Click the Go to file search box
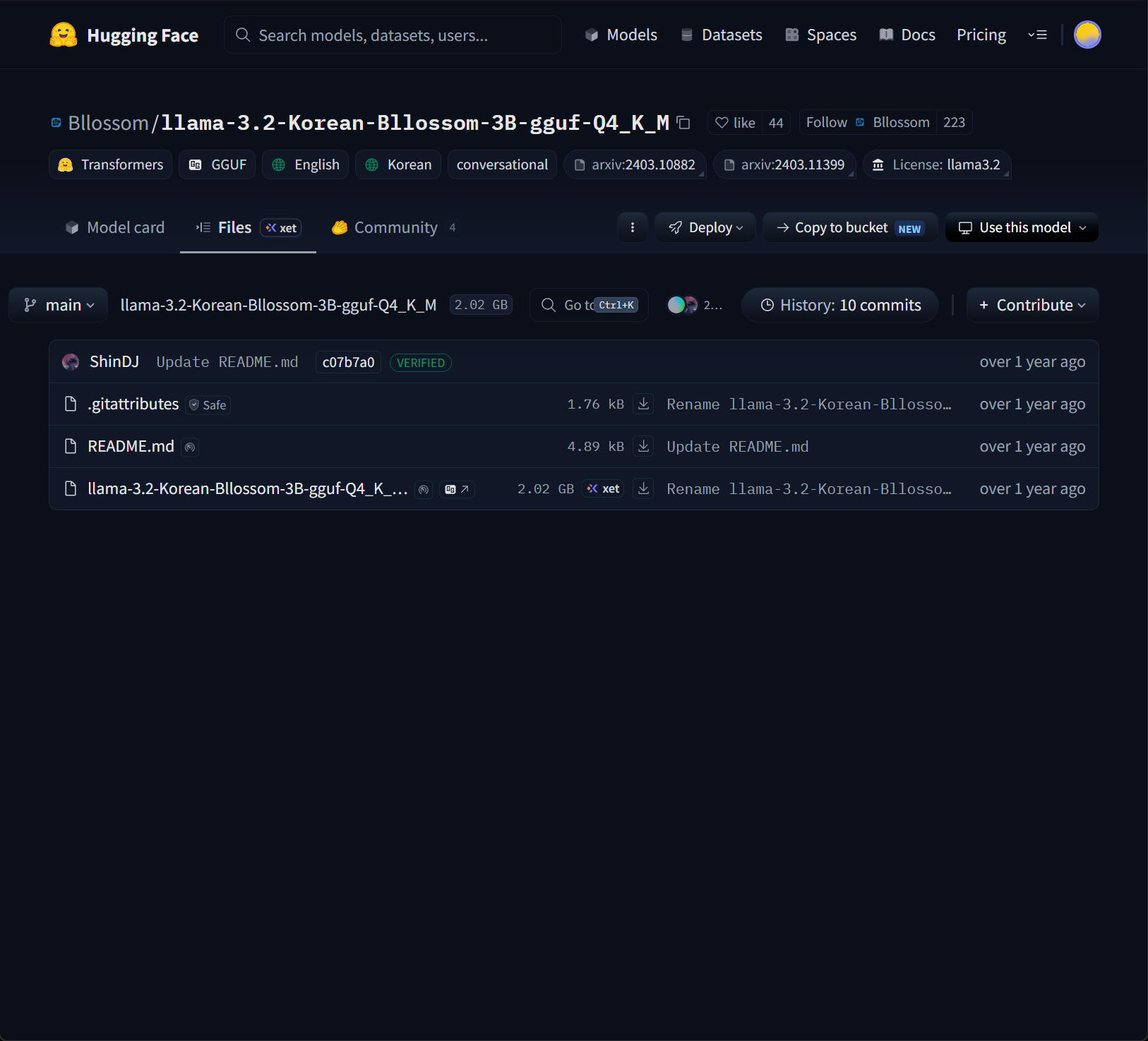The height and width of the screenshot is (1041, 1148). [589, 305]
